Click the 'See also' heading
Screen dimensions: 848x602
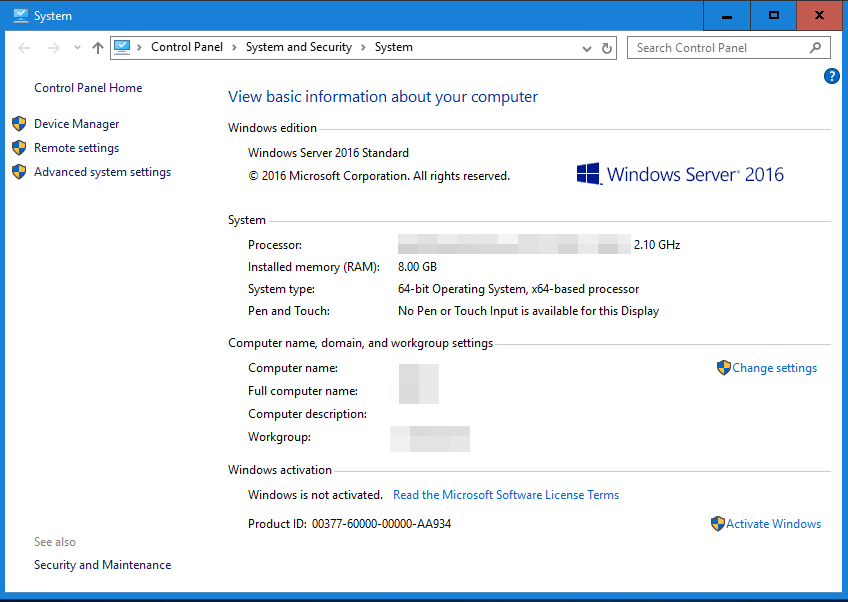(x=55, y=541)
